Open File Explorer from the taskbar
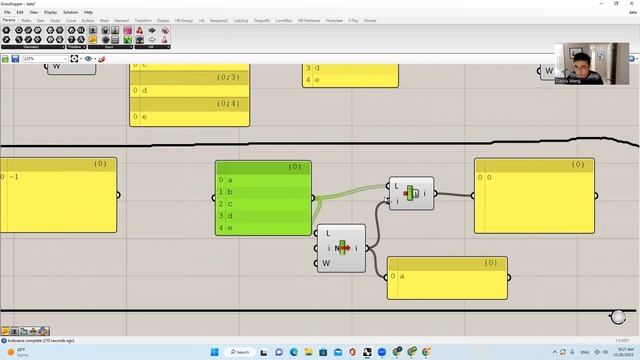 (308, 352)
